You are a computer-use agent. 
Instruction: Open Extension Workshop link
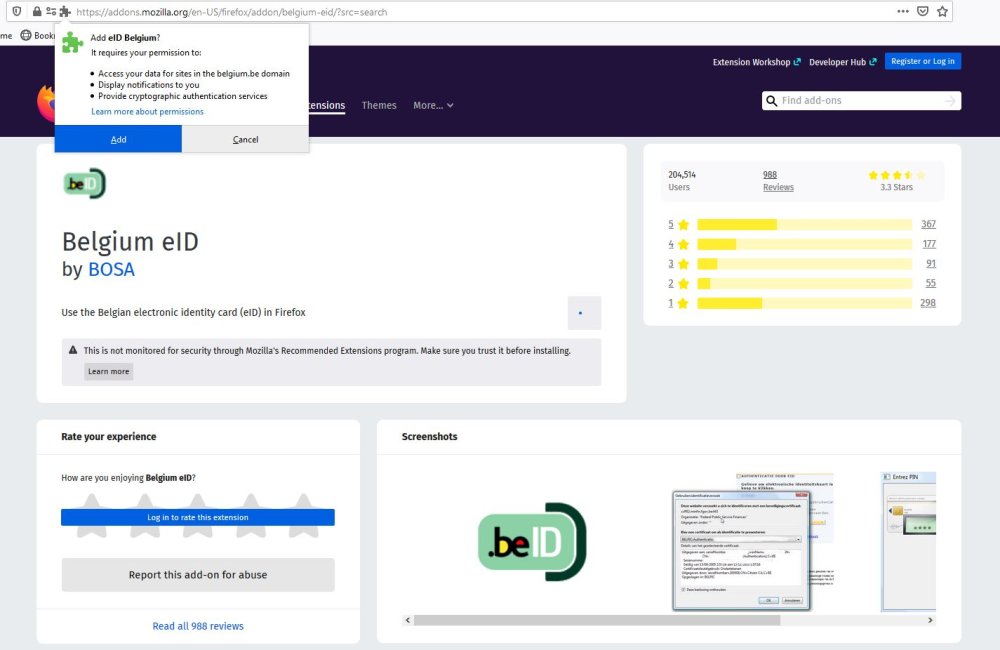pos(756,62)
